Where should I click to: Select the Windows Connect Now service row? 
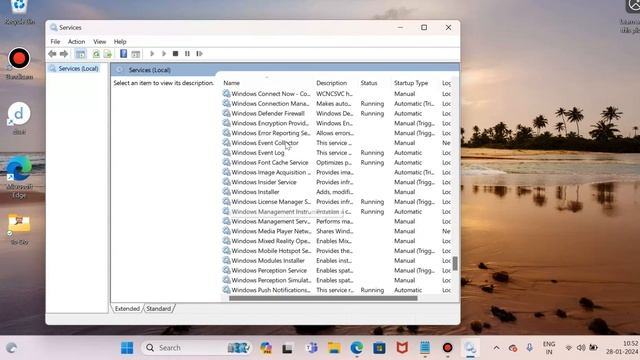click(x=337, y=94)
